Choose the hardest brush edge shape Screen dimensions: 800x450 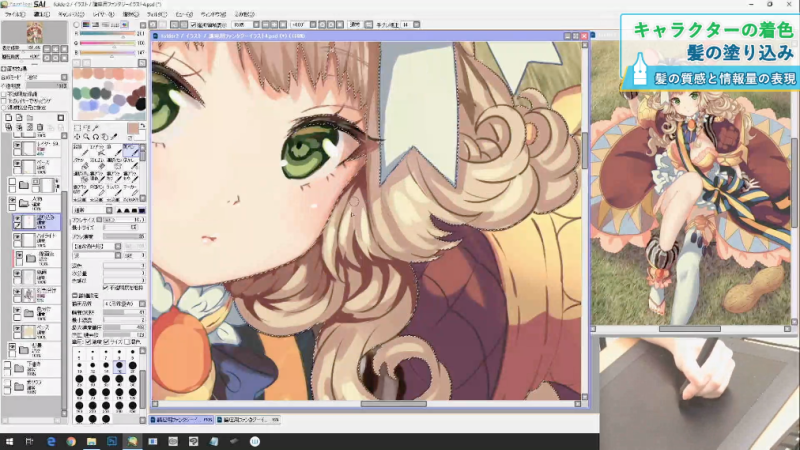click(x=142, y=210)
